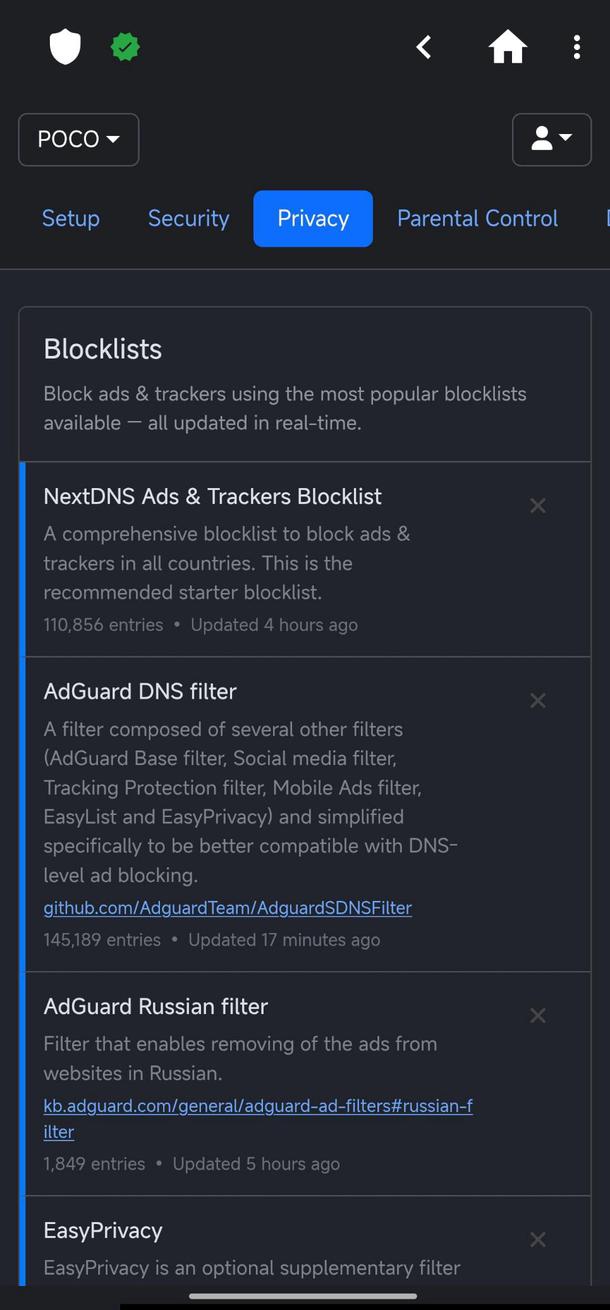610x1310 pixels.
Task: Switch to the Setup tab
Action: [70, 218]
